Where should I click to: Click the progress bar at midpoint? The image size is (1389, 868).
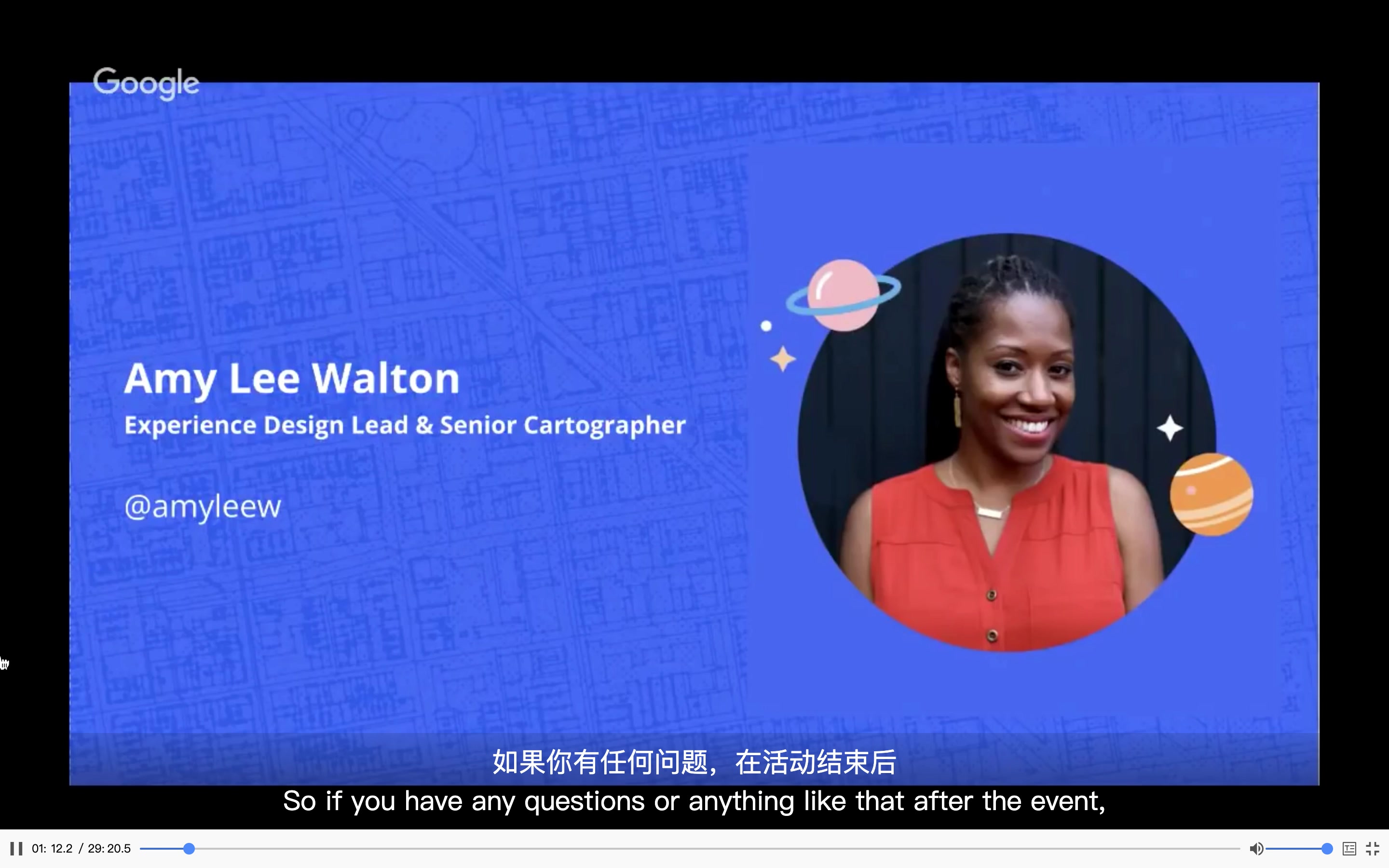coord(686,848)
